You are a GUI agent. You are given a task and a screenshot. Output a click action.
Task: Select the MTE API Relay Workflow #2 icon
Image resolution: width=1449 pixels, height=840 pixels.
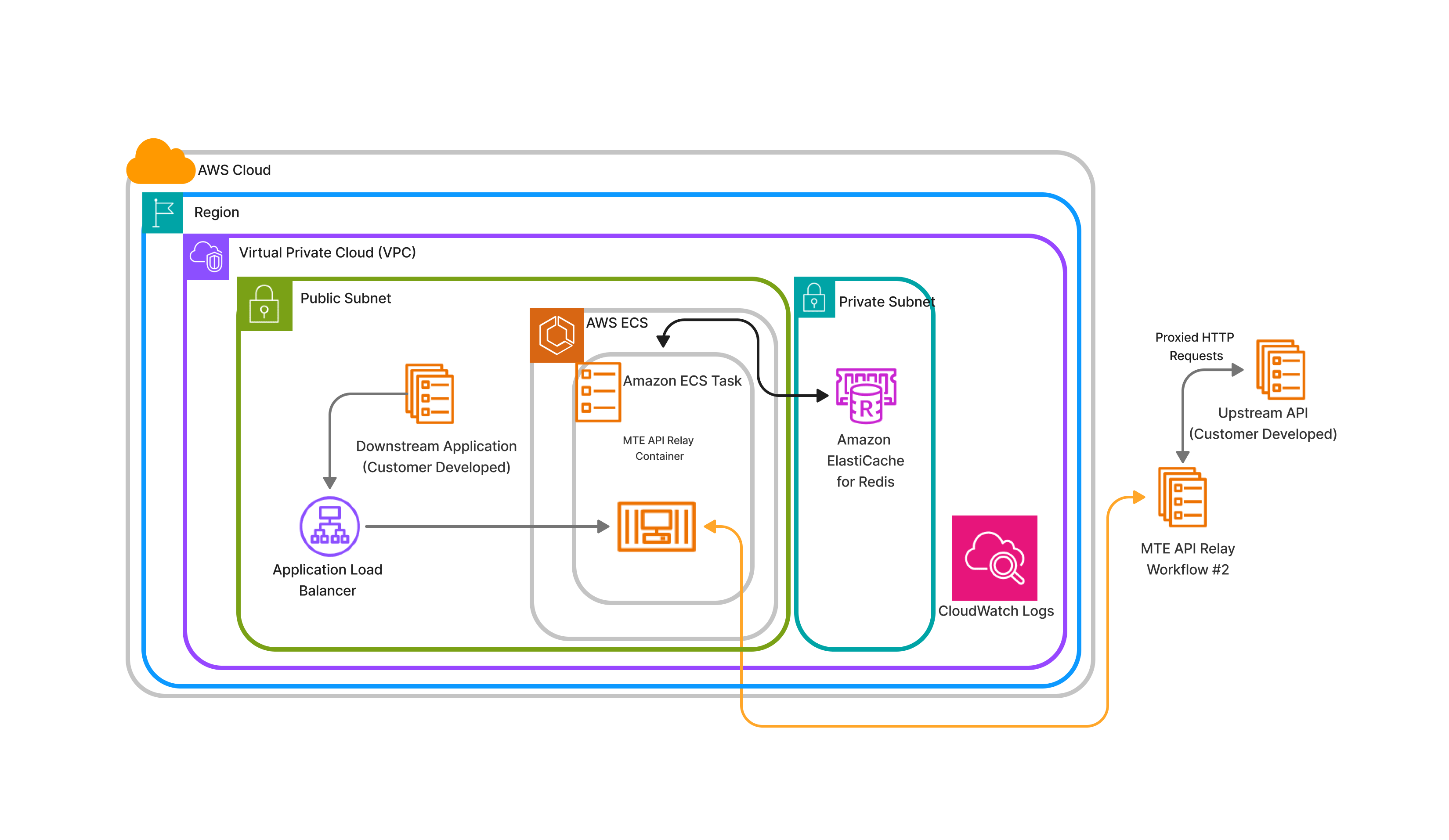[1182, 498]
